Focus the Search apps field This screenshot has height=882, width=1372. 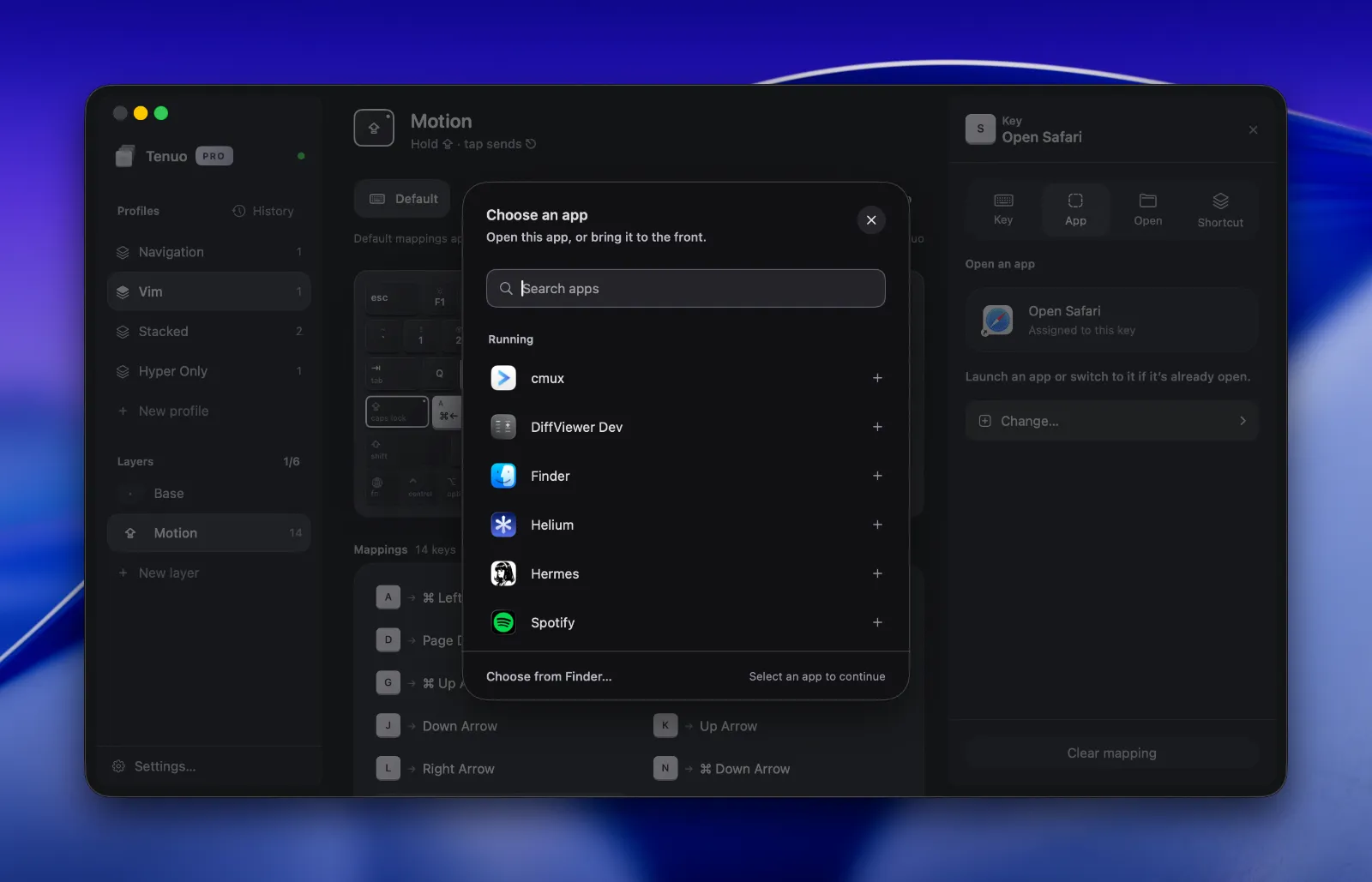[x=686, y=289]
